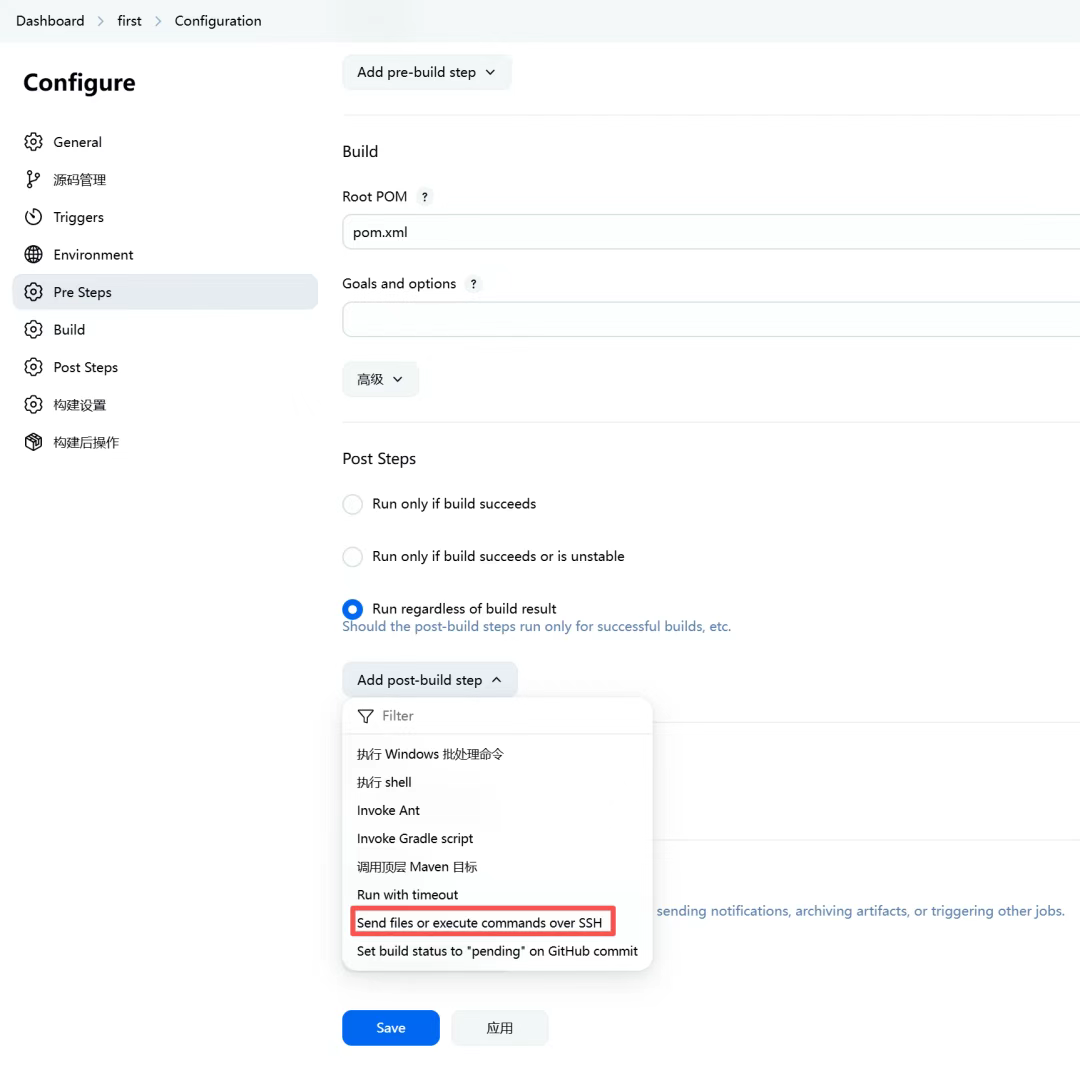The height and width of the screenshot is (1067, 1080).
Task: Open the first job breadcrumb
Action: [129, 21]
